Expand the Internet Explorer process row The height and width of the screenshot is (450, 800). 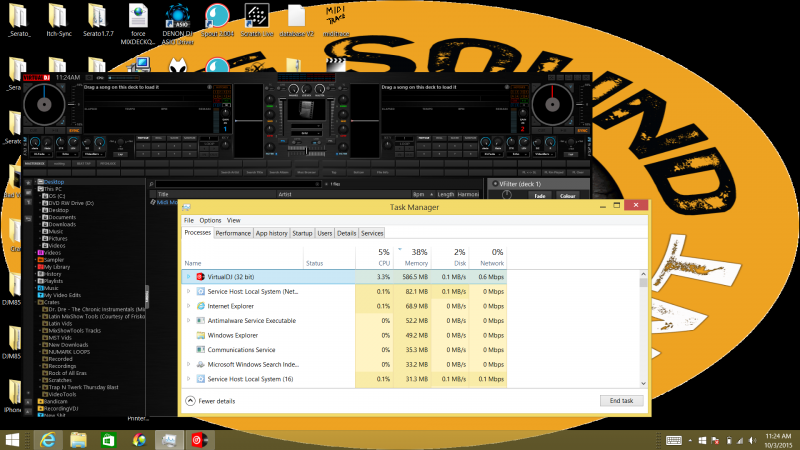[x=188, y=306]
